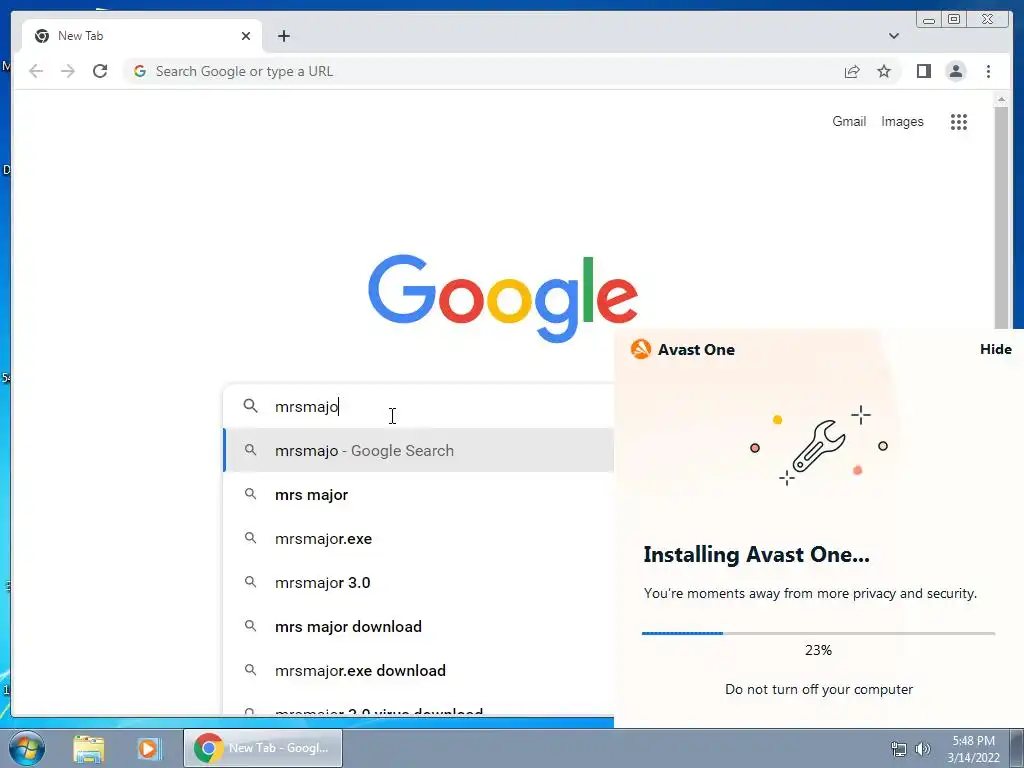The image size is (1024, 768).
Task: Open the Windows Start menu
Action: [26, 748]
